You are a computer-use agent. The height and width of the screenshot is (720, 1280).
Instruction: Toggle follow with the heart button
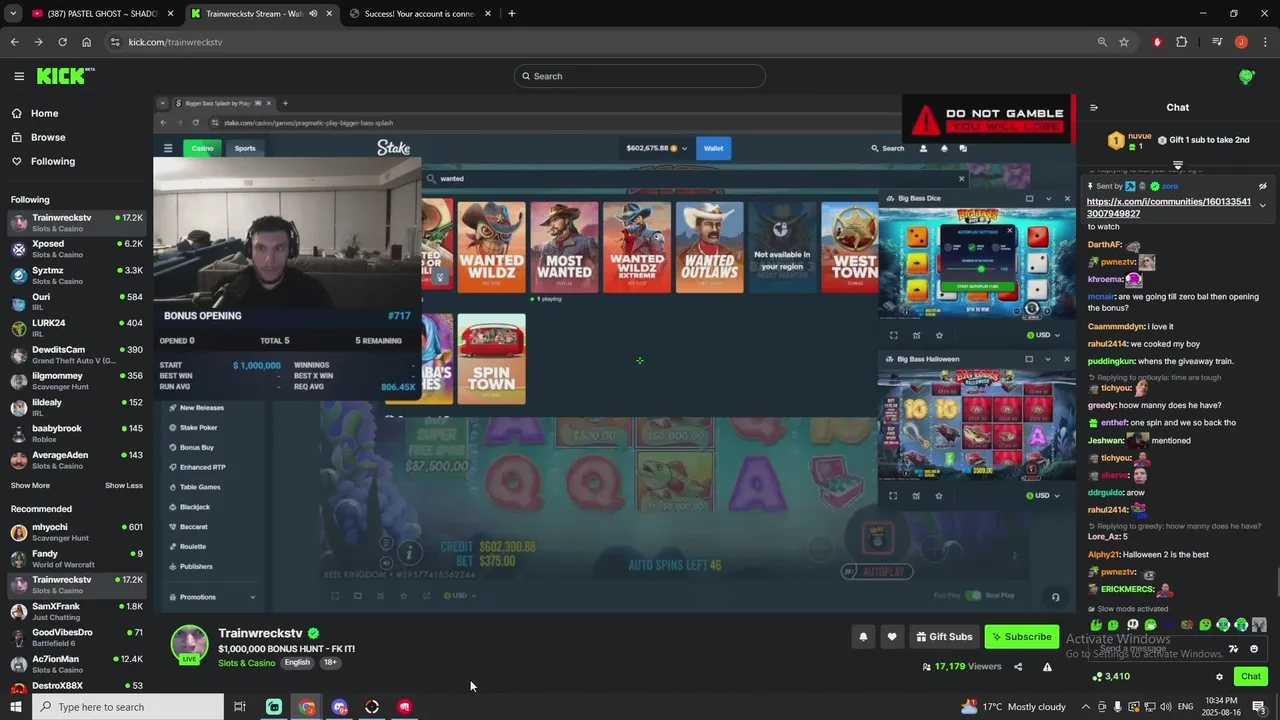[x=892, y=636]
